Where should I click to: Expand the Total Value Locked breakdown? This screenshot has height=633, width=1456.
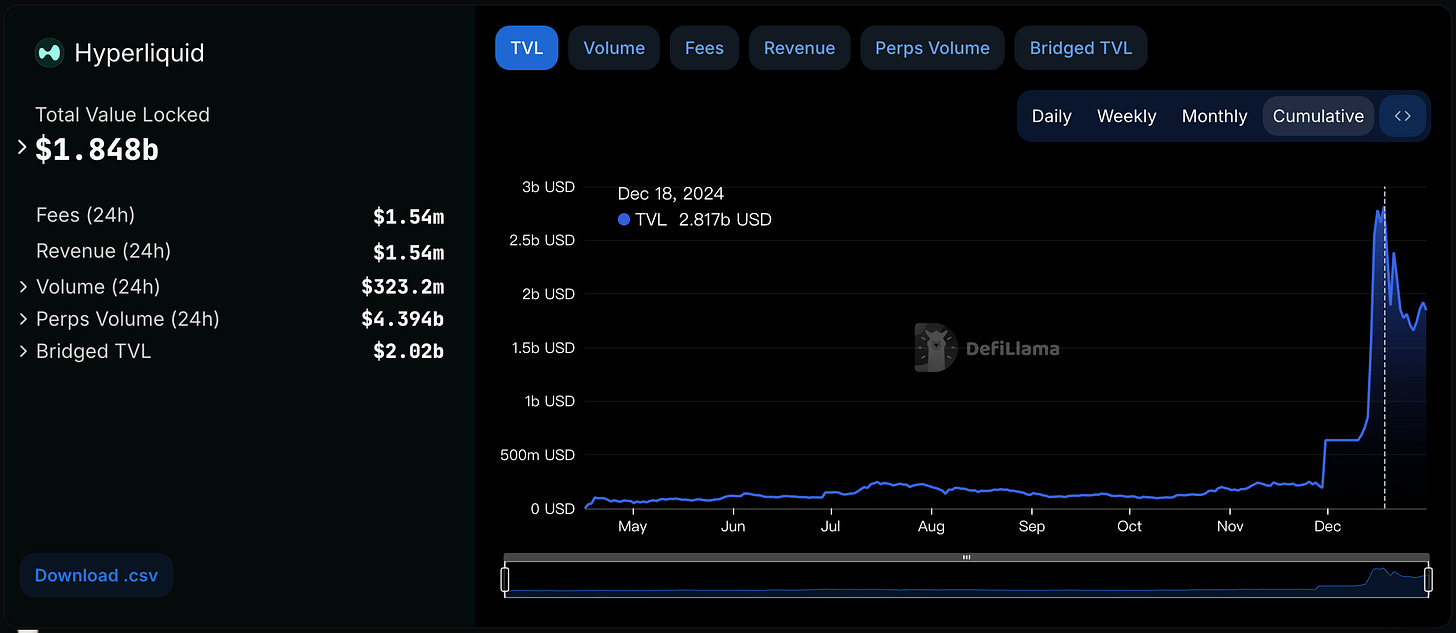click(20, 146)
